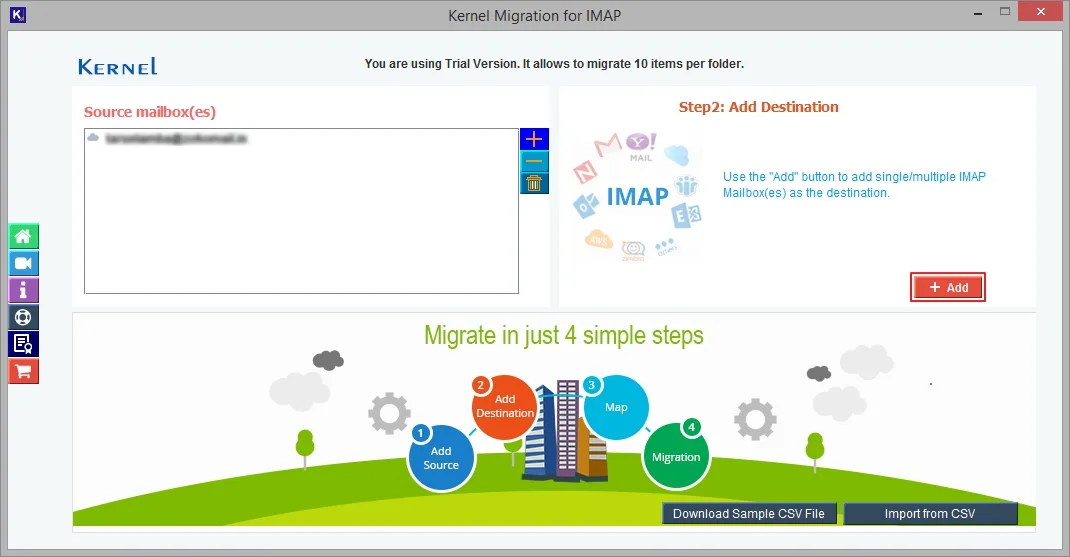This screenshot has width=1070, height=557.
Task: Delete all mailboxes with trash icon
Action: click(x=534, y=183)
